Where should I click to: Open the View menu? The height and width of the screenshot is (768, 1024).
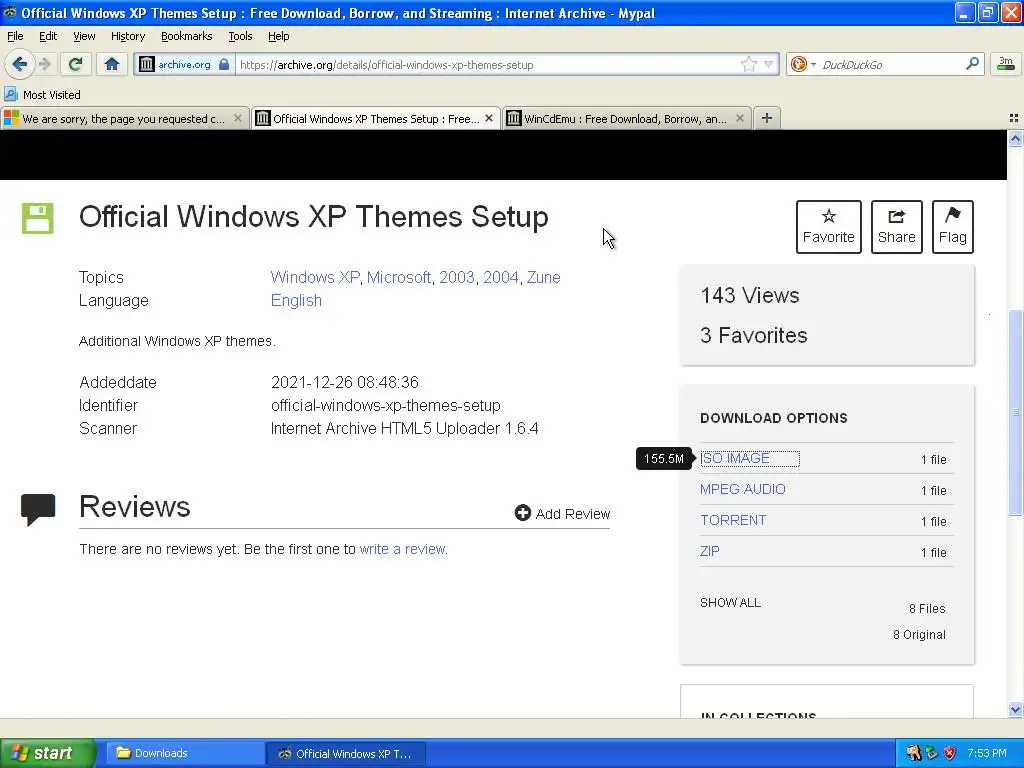(84, 36)
